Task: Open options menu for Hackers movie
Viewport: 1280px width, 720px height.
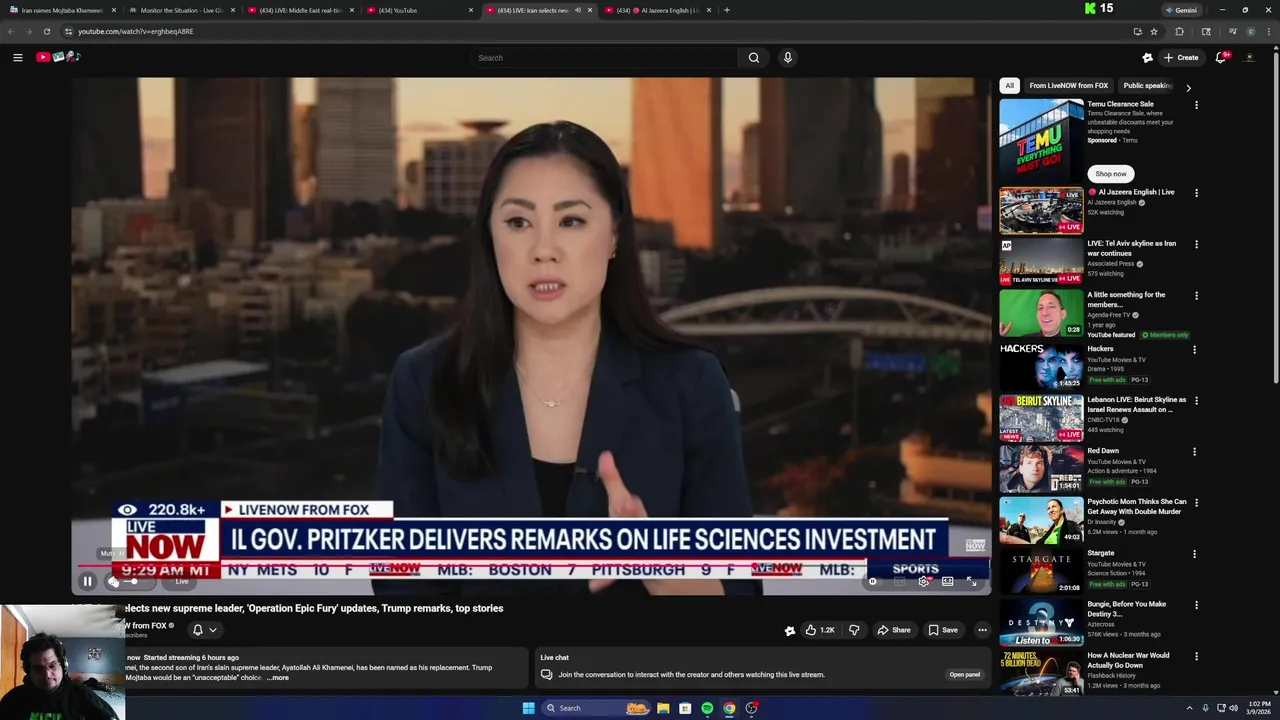Action: click(1194, 350)
